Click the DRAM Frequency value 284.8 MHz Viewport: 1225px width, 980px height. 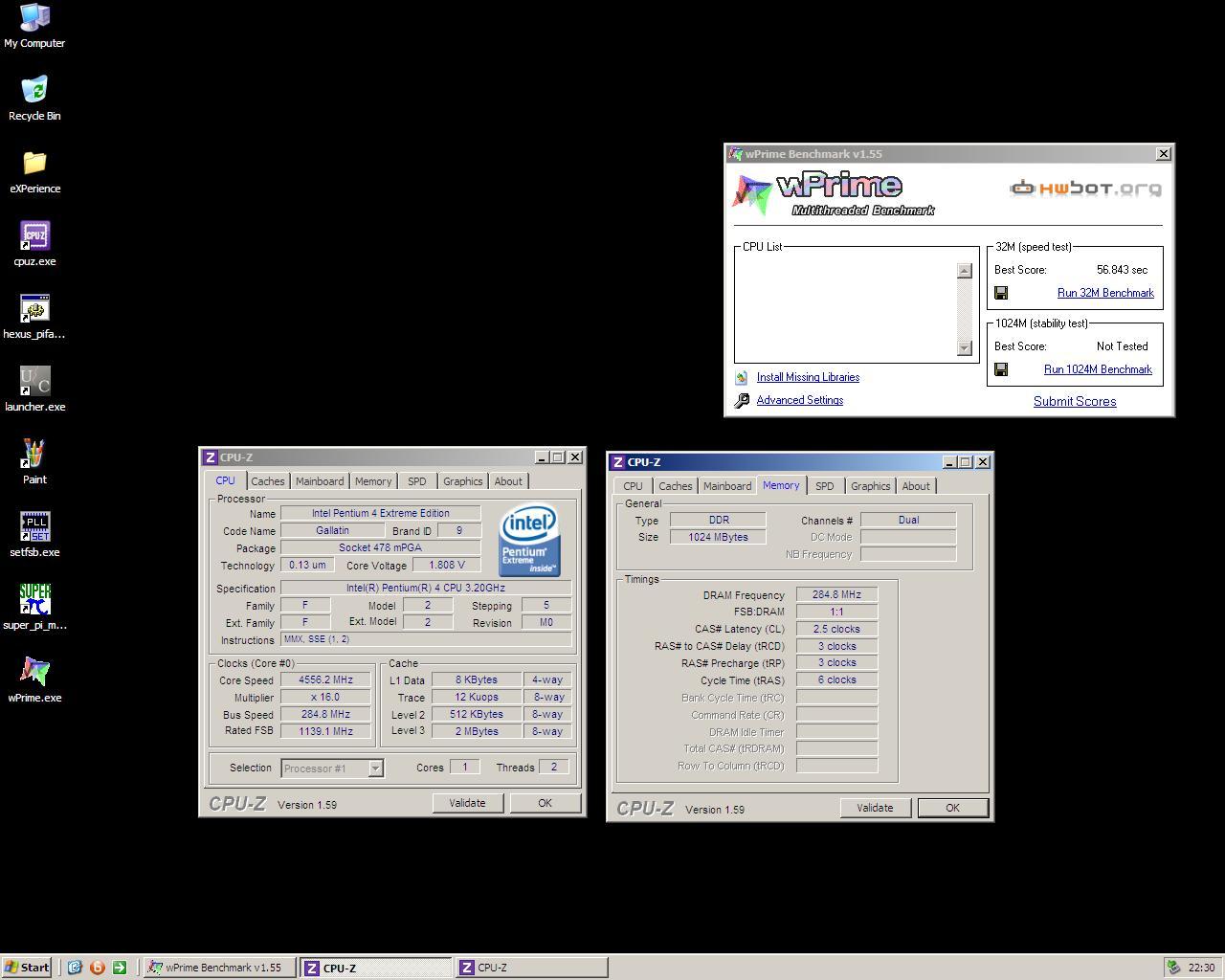(x=836, y=595)
